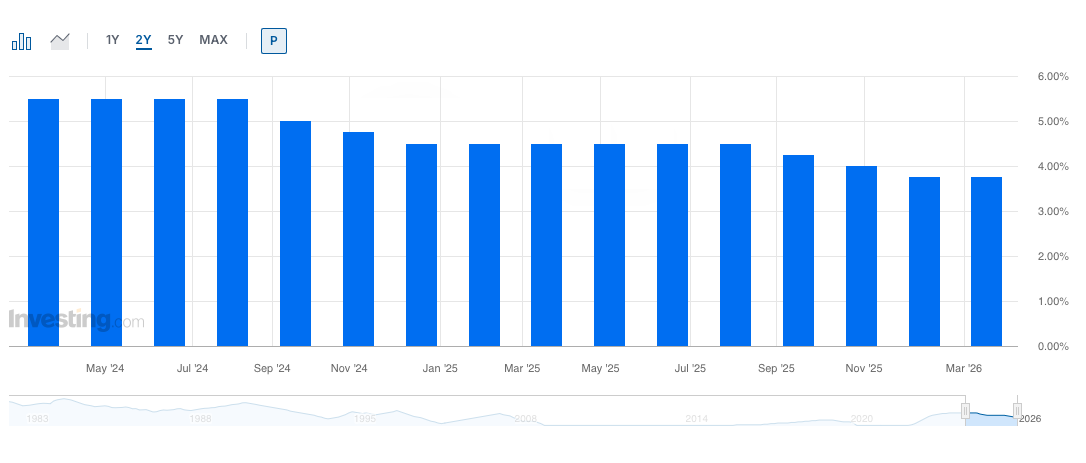1086x463 pixels.
Task: Click the Mar '25 axis label
Action: tap(522, 368)
